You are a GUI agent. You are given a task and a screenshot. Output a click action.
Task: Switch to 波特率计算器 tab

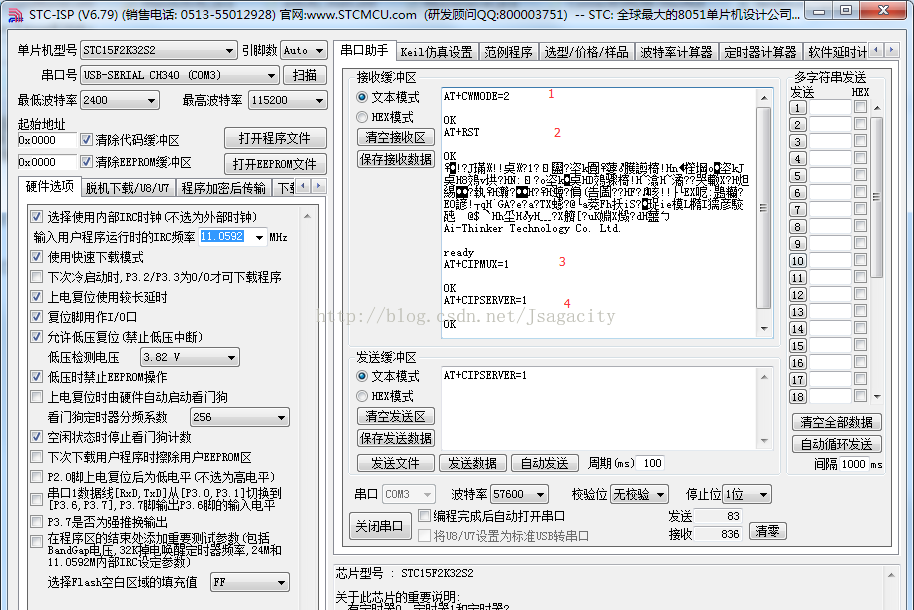(676, 52)
